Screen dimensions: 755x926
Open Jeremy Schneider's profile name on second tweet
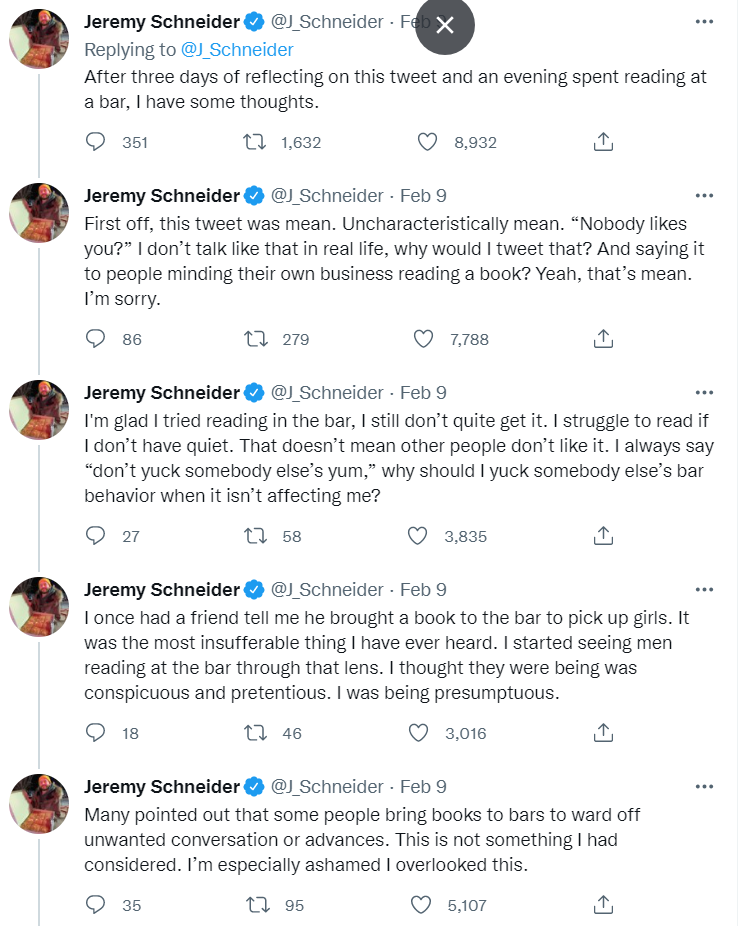click(162, 195)
